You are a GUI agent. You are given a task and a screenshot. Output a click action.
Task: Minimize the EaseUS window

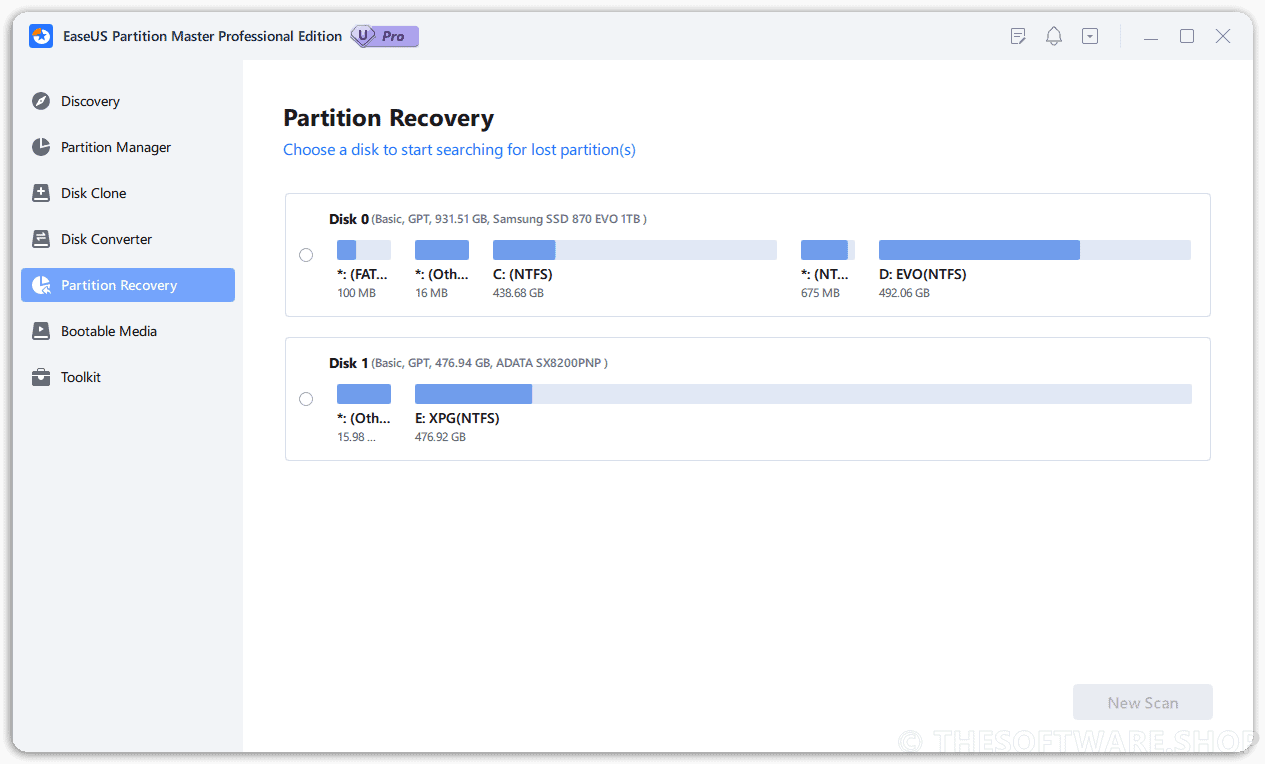tap(1151, 36)
